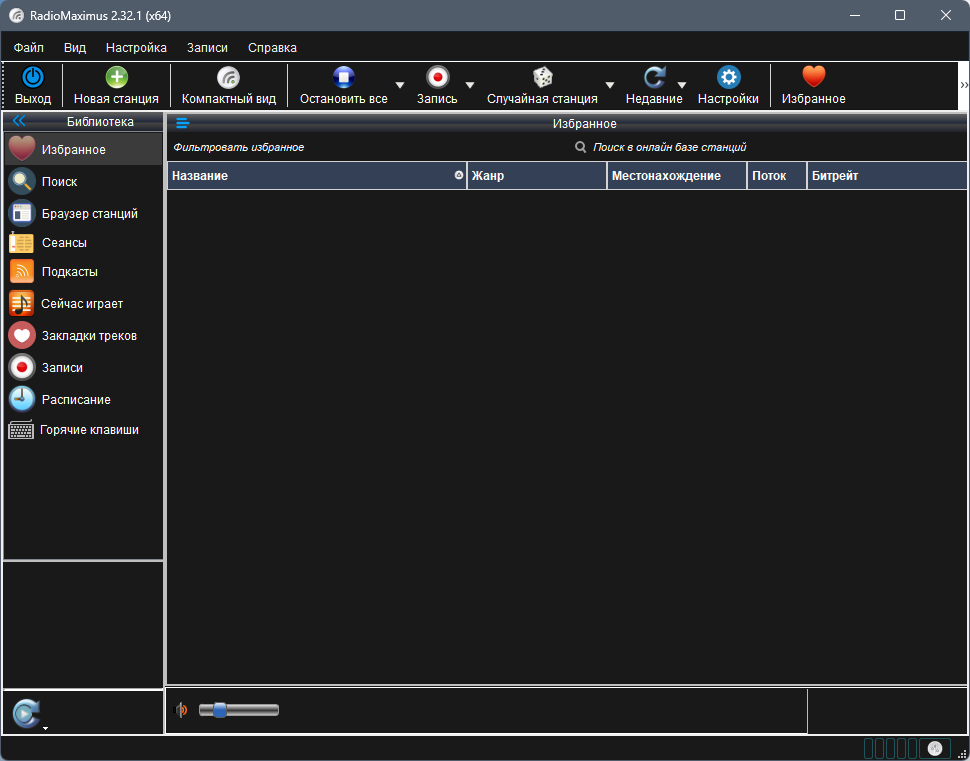Open the Настройки gear toolbar icon
The width and height of the screenshot is (970, 761).
click(729, 77)
